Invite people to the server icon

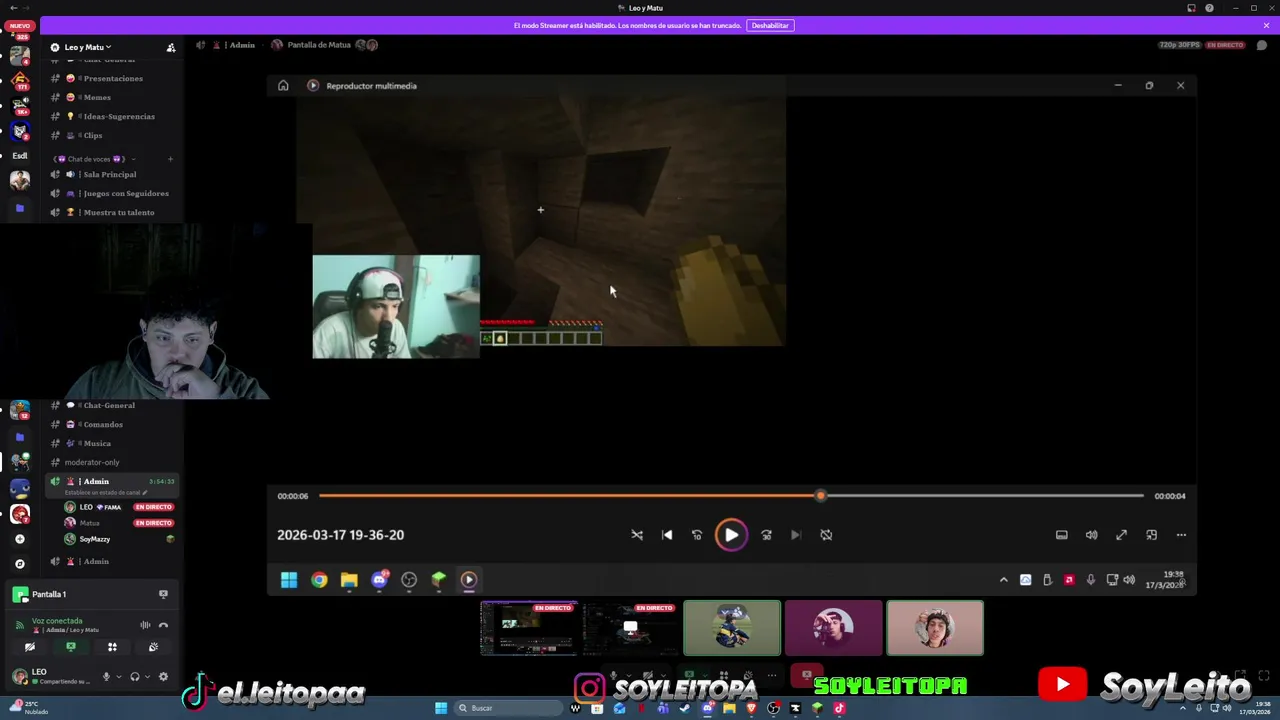171,47
